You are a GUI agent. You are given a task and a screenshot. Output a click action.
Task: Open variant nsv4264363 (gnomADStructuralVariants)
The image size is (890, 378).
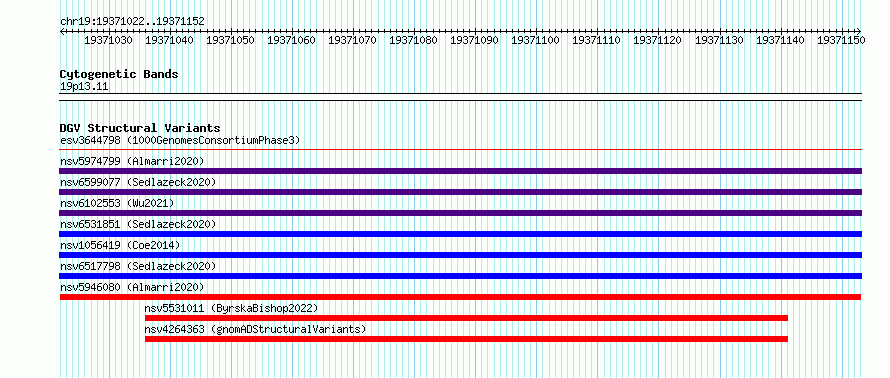click(x=255, y=329)
